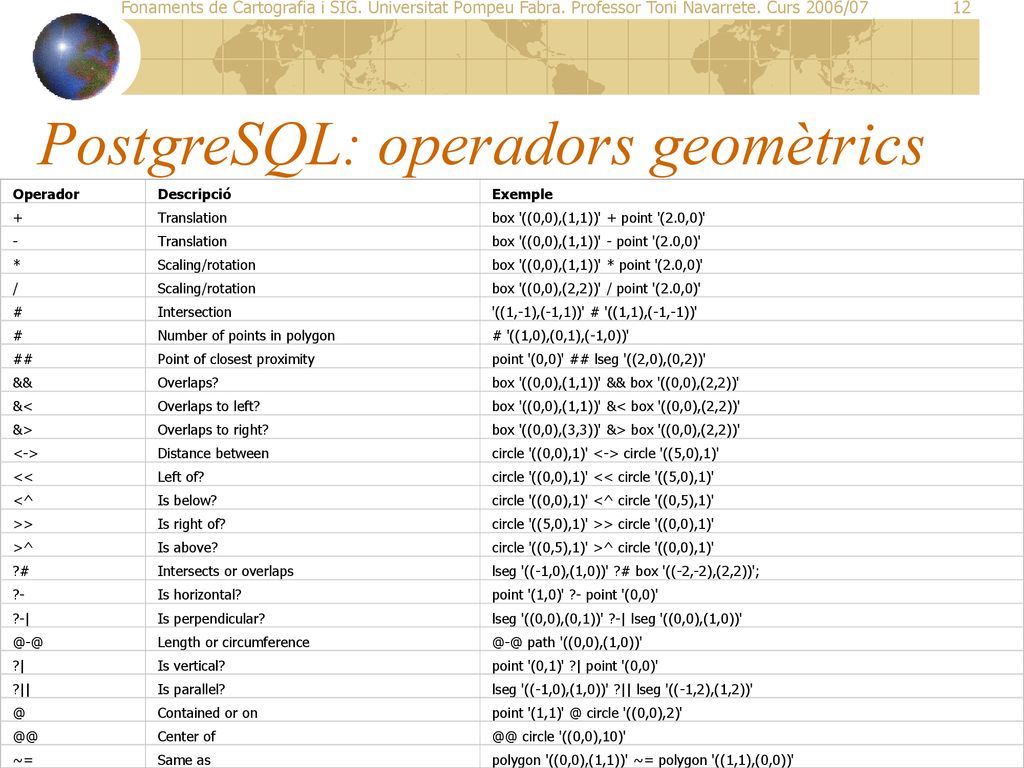Click 'Length or circumference' description
1024x768 pixels.
point(233,642)
